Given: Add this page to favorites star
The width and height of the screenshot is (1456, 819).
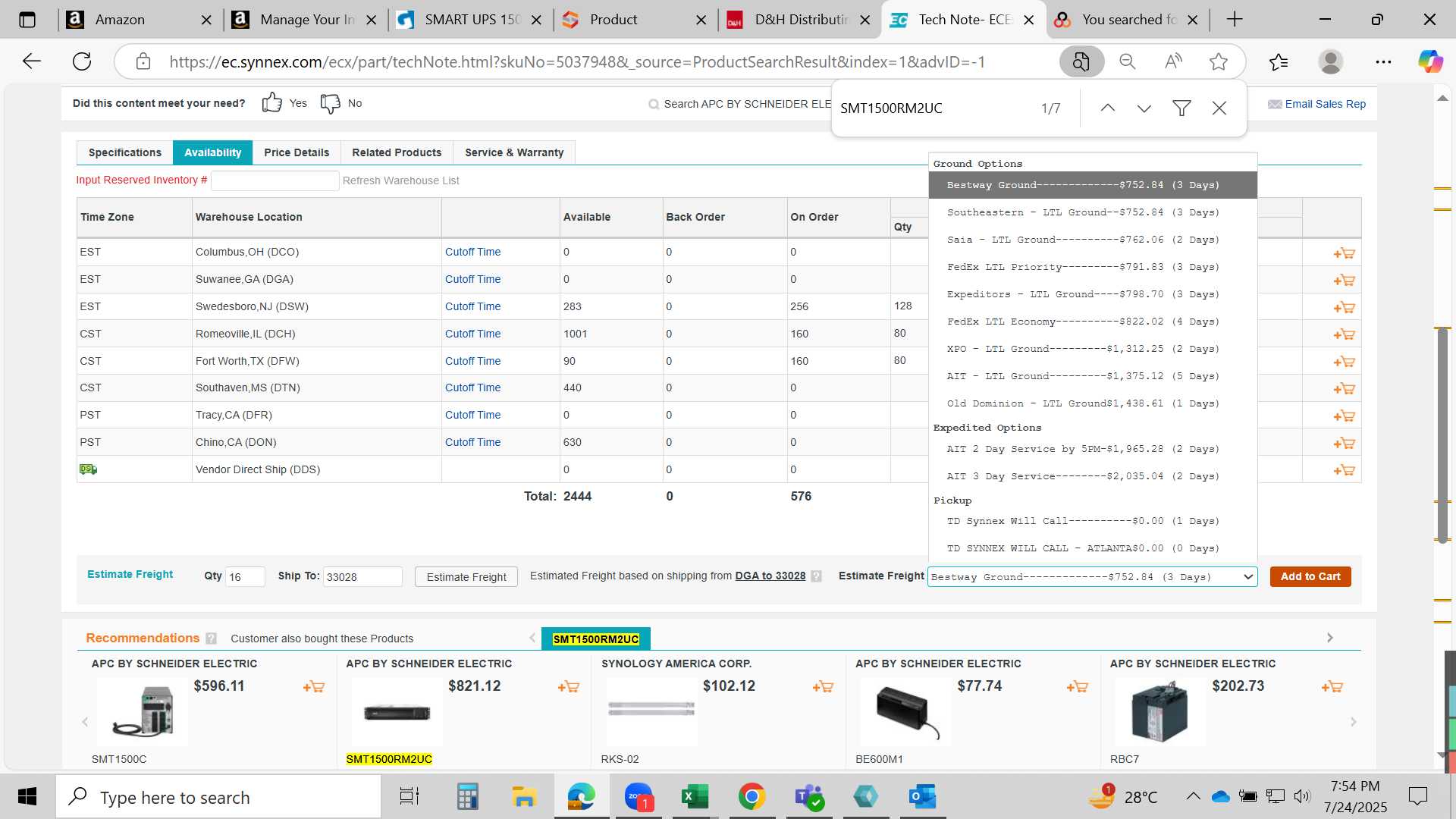Looking at the screenshot, I should click(x=1219, y=61).
